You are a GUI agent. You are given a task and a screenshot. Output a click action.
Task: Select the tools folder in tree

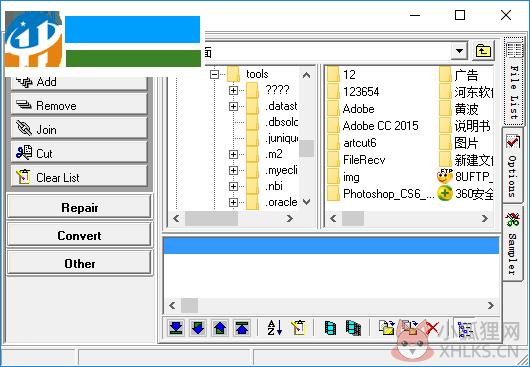click(x=257, y=74)
